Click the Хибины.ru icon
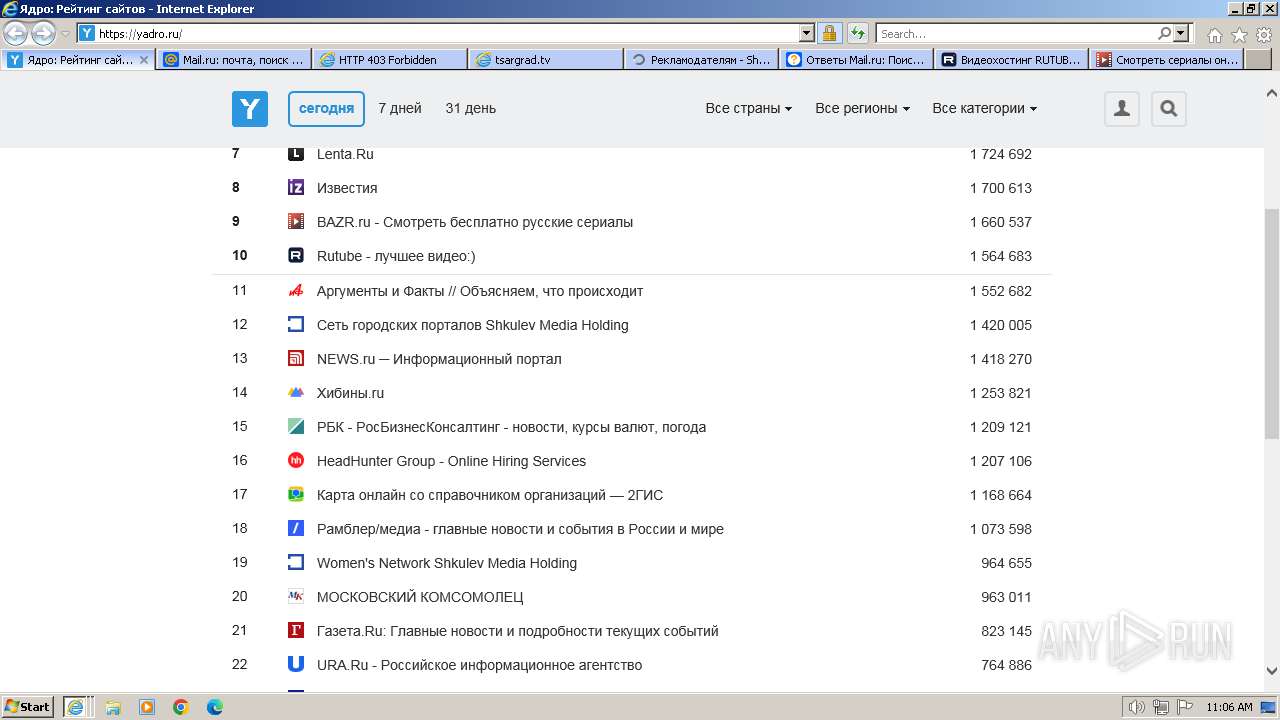 (296, 393)
